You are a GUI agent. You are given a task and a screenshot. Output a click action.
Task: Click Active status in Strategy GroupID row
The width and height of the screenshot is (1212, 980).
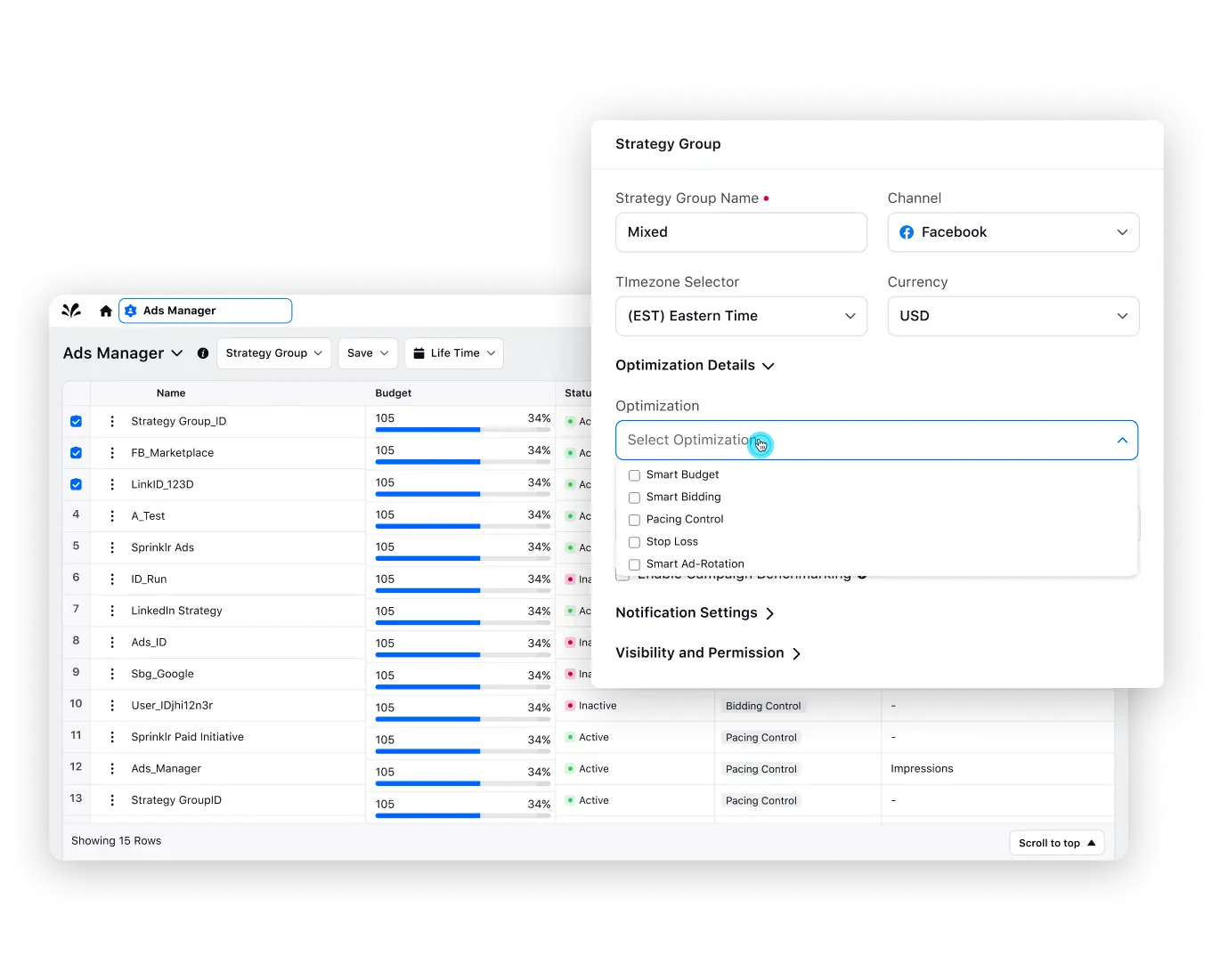click(x=588, y=800)
